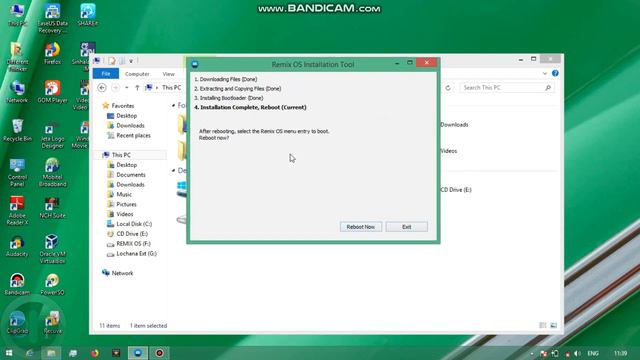This screenshot has width=640, height=360.
Task: Switch to large icons view
Action: pos(553,325)
